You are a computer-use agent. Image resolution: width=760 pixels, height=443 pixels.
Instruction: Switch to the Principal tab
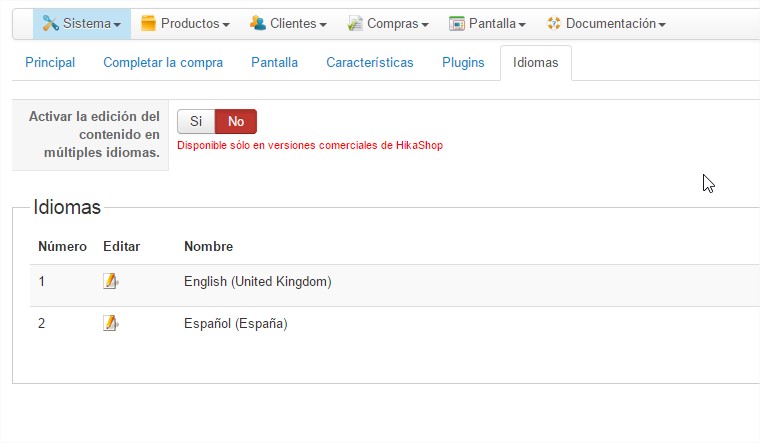[50, 63]
